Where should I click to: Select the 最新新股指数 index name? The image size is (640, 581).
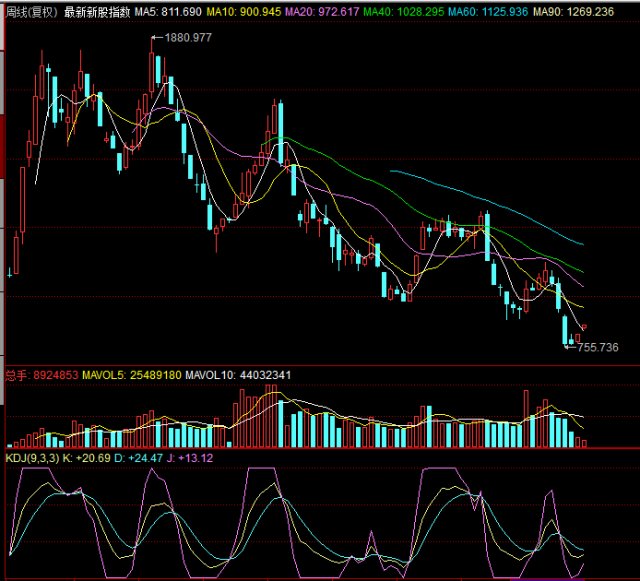click(97, 12)
